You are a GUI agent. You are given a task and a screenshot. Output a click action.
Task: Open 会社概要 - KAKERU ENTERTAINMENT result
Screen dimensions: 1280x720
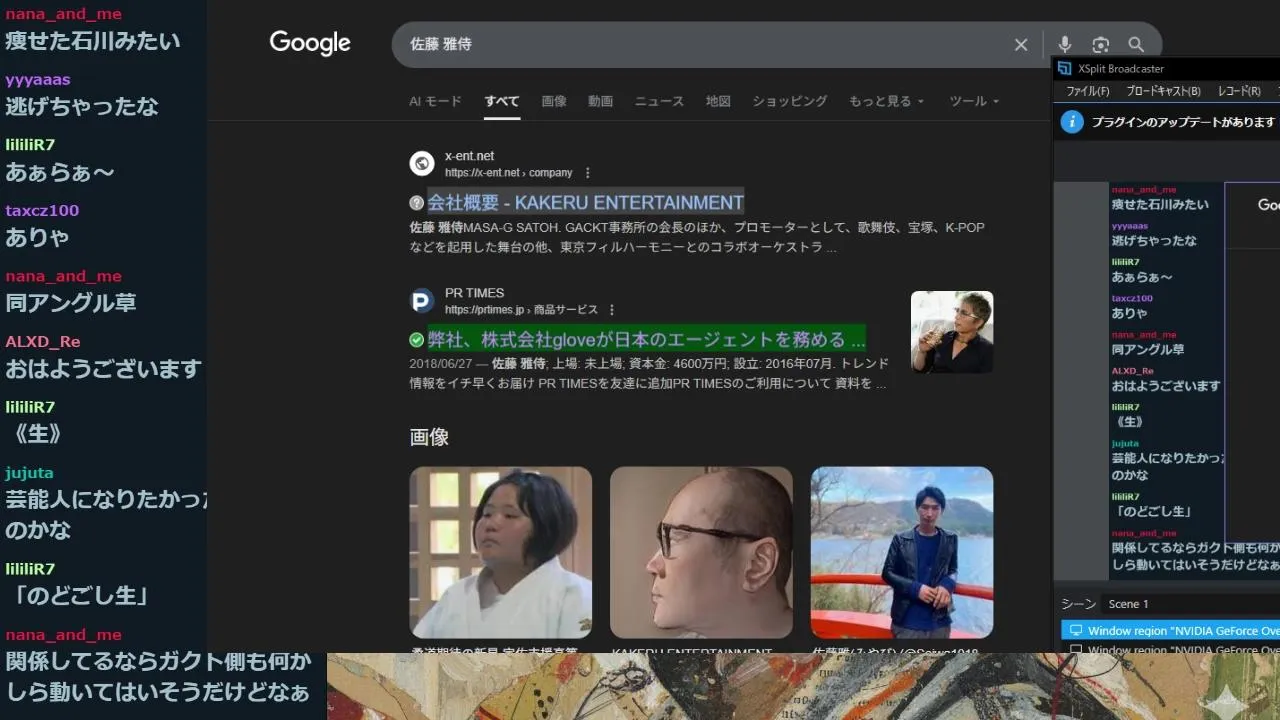pos(586,202)
